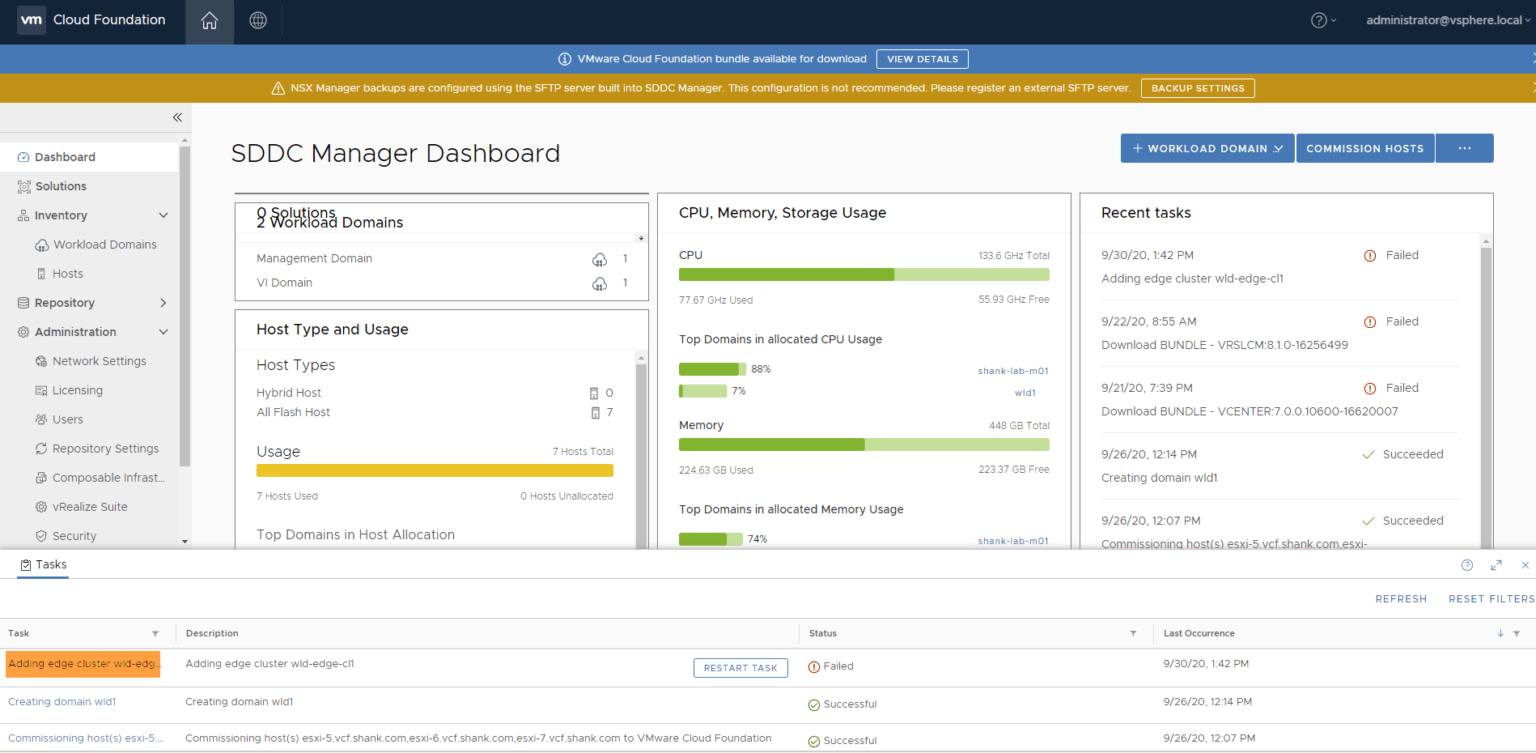Click the Solutions sidebar icon
The height and width of the screenshot is (753, 1536).
coord(24,186)
